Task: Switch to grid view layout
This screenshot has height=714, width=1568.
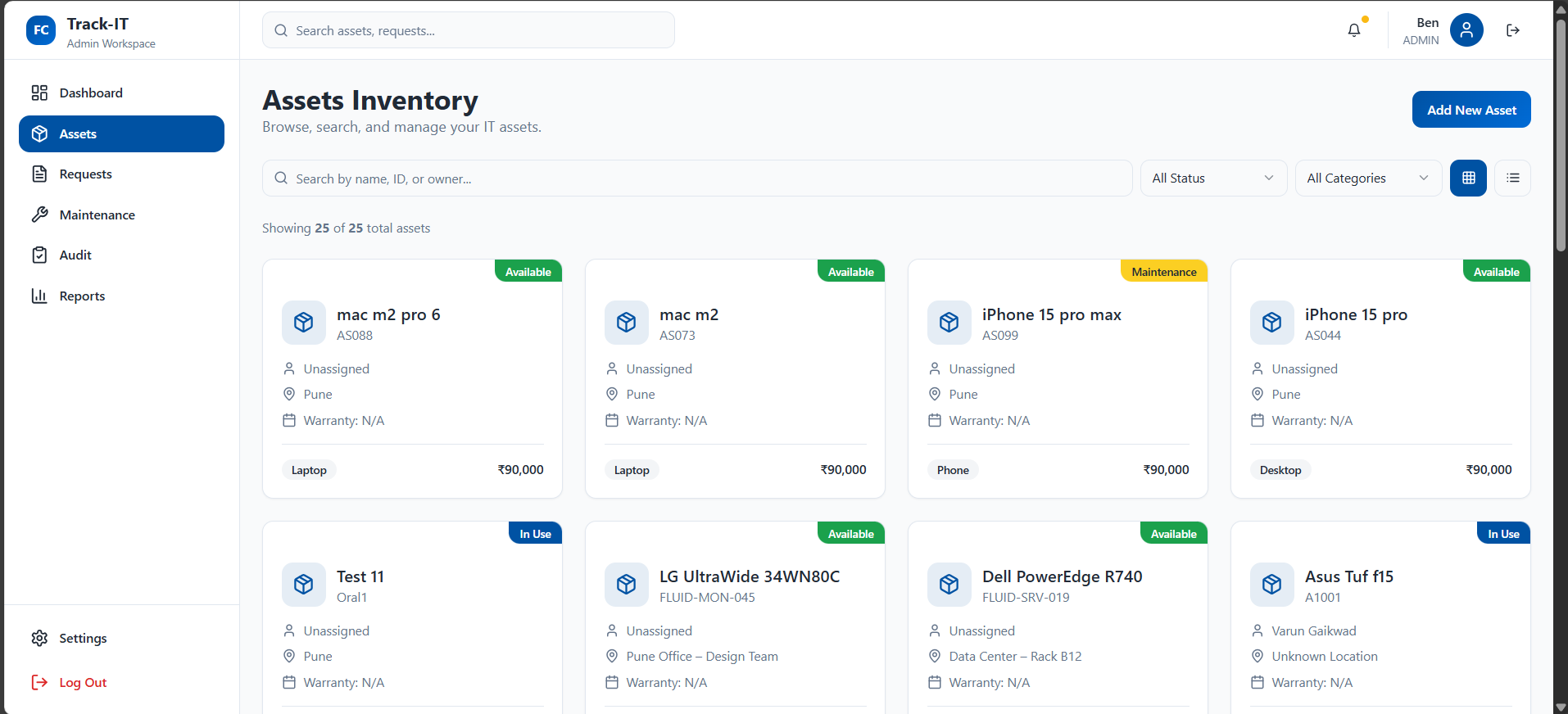Action: click(1468, 178)
